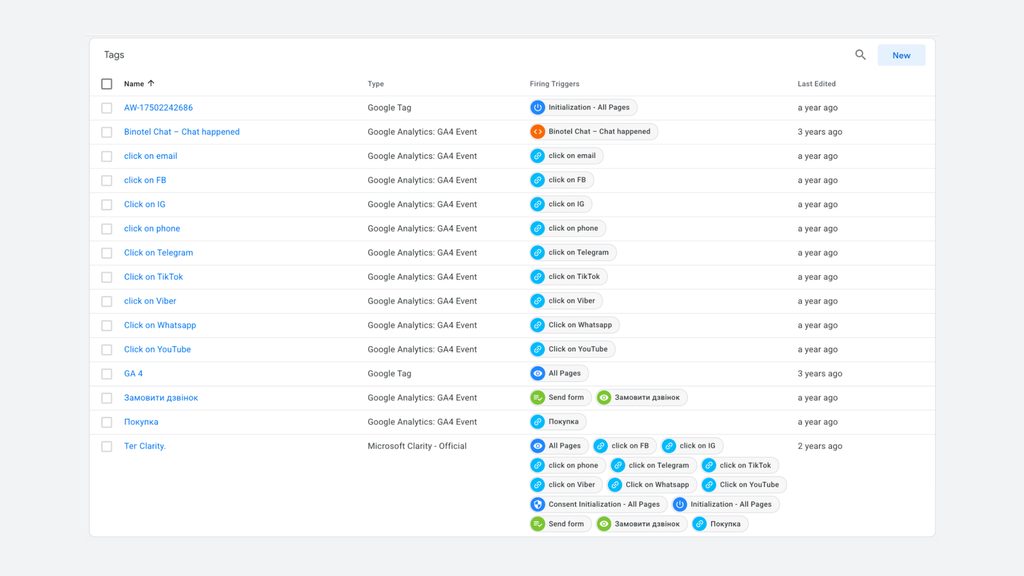Open Initialization - All Pages trigger in AW-17502242686 row
This screenshot has height=576, width=1024.
click(x=583, y=107)
